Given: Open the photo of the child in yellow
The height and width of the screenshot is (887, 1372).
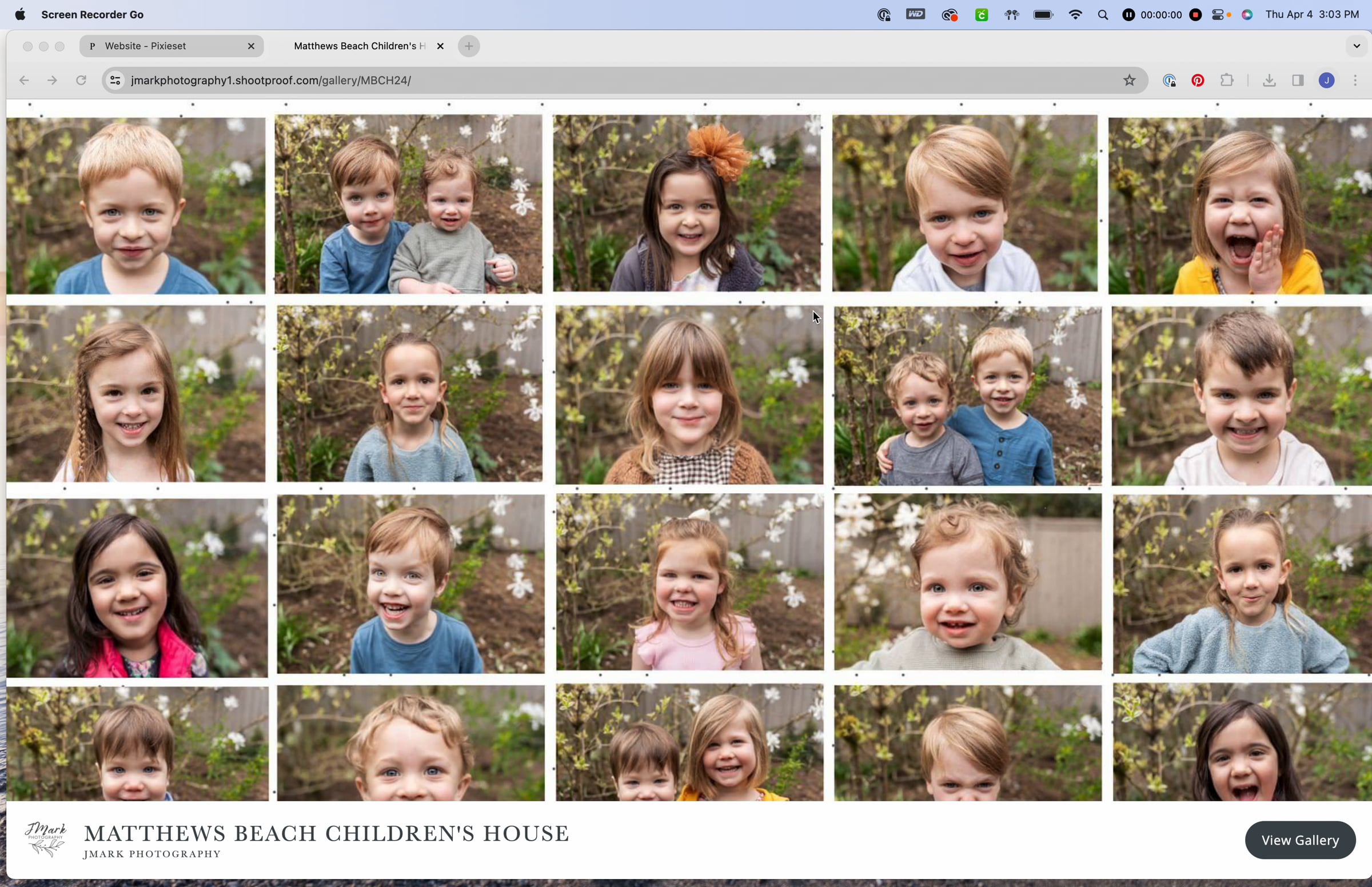Looking at the screenshot, I should (x=1240, y=206).
